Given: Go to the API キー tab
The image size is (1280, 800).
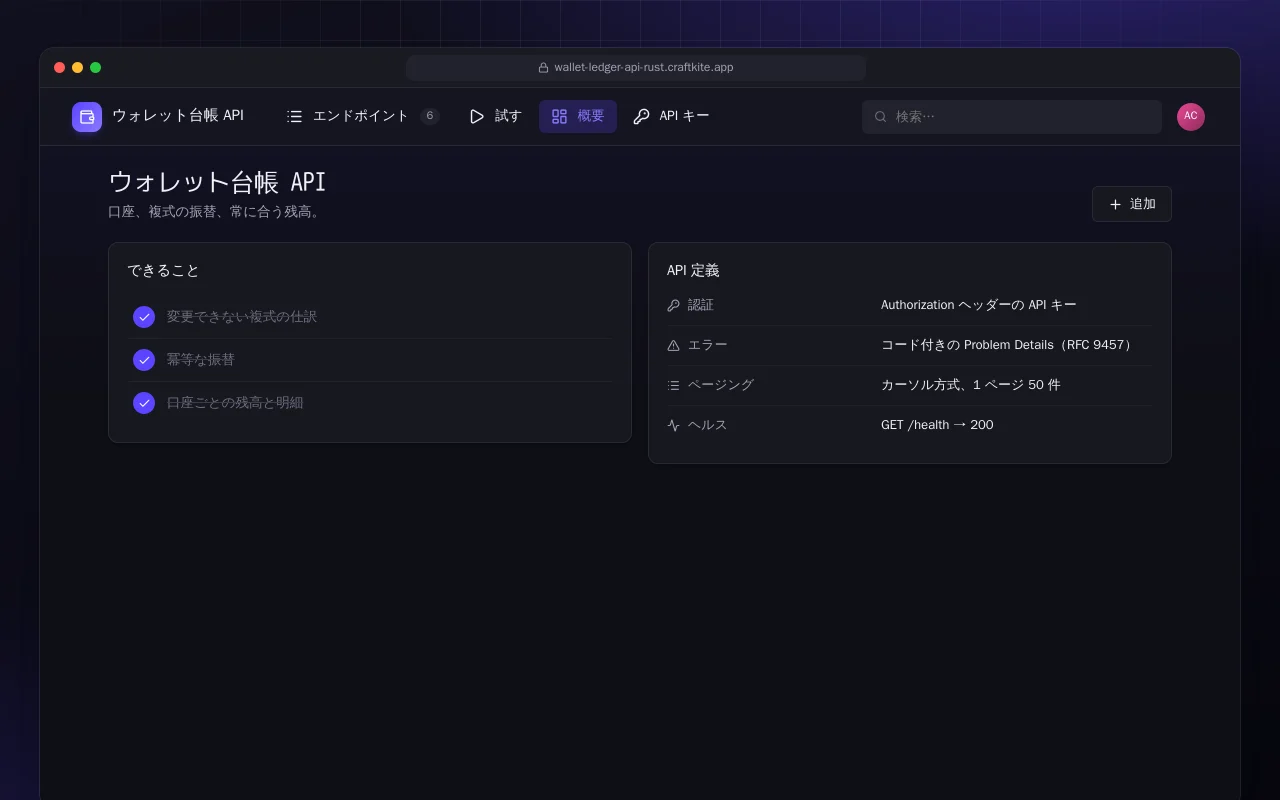Looking at the screenshot, I should pyautogui.click(x=672, y=117).
